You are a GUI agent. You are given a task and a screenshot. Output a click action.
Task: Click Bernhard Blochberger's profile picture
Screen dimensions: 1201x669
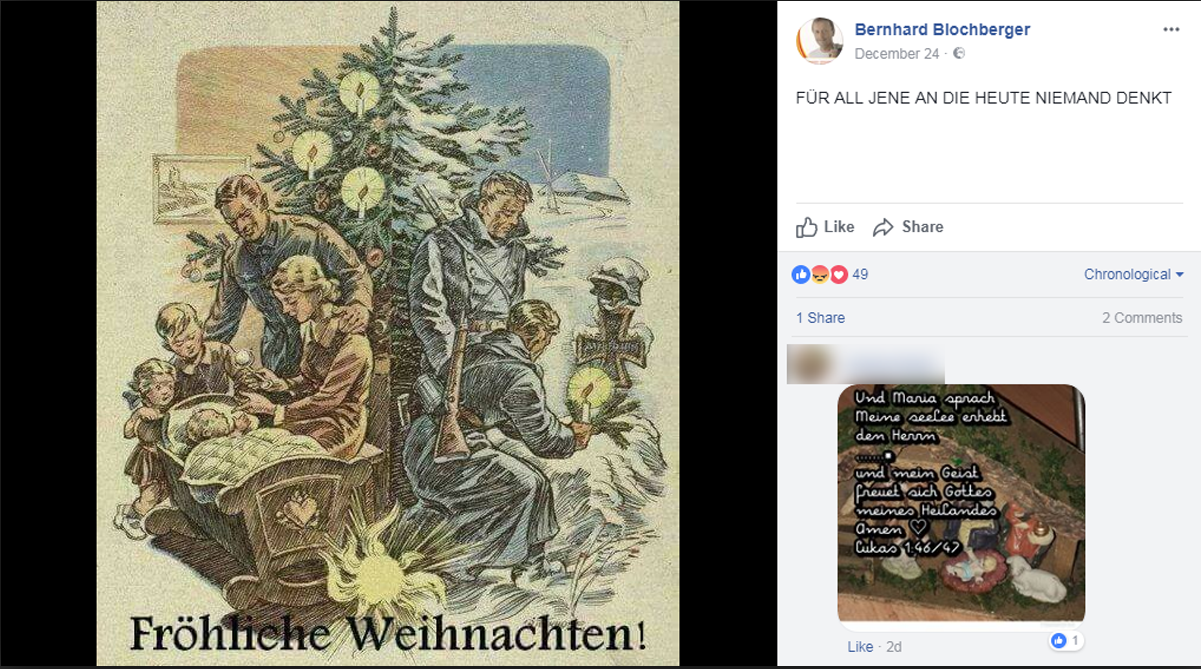tap(820, 41)
